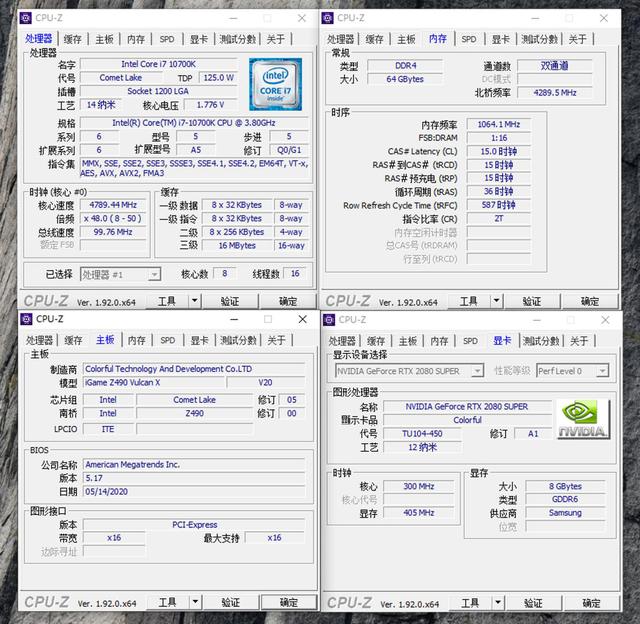Click the CPU-Z app icon in mainboard window title bar
This screenshot has height=624, width=640.
[x=26, y=319]
